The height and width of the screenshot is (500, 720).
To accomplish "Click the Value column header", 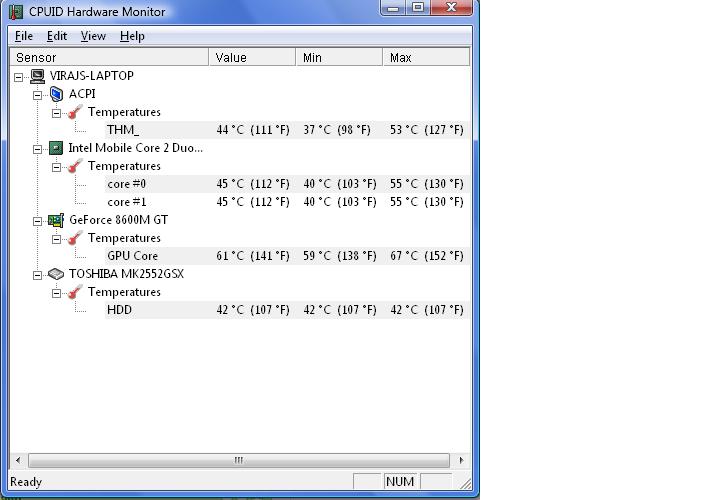I will point(252,57).
